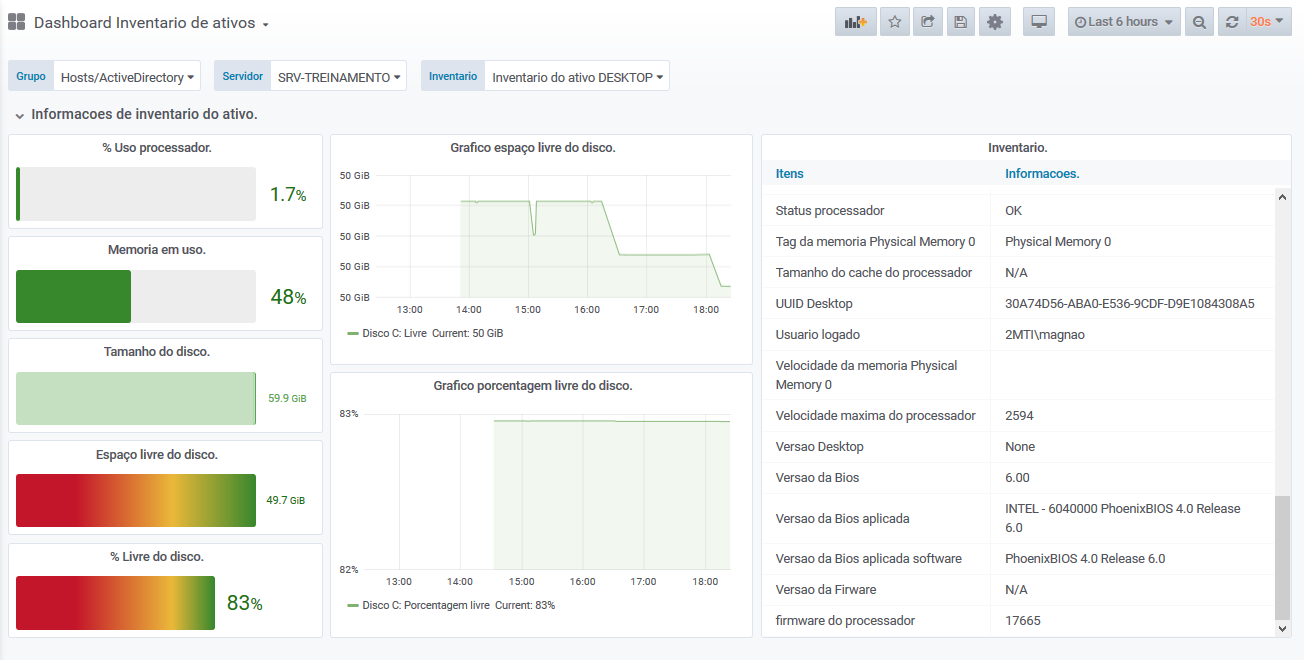Image resolution: width=1304 pixels, height=660 pixels.
Task: Open the 30s refresh interval dropdown
Action: click(x=1265, y=22)
